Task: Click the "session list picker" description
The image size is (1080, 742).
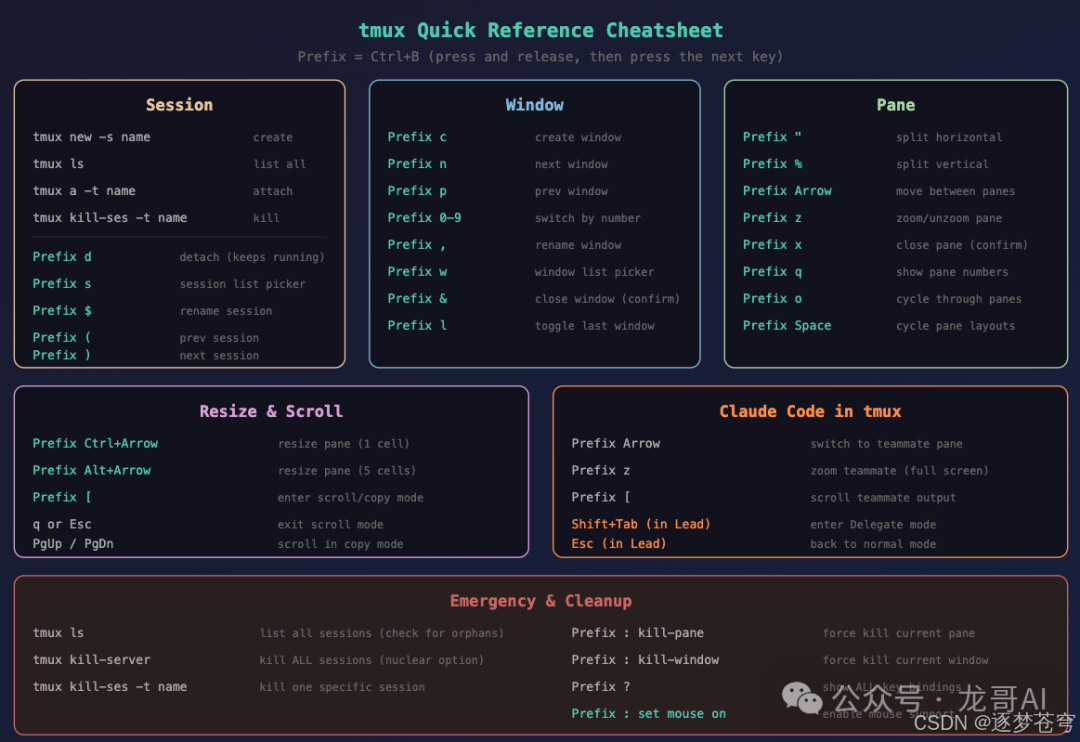Action: tap(242, 284)
